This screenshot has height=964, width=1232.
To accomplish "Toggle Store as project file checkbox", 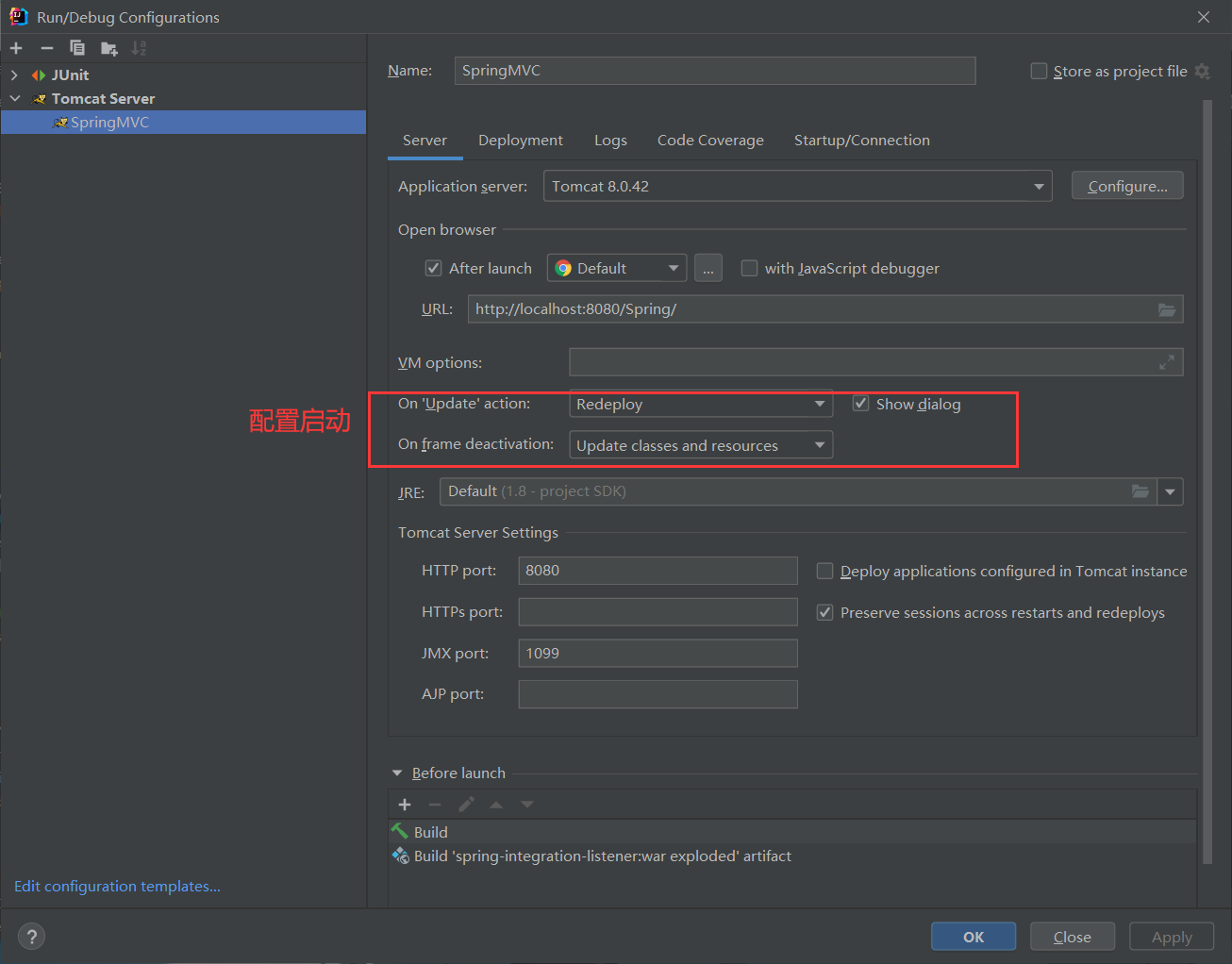I will (1039, 71).
